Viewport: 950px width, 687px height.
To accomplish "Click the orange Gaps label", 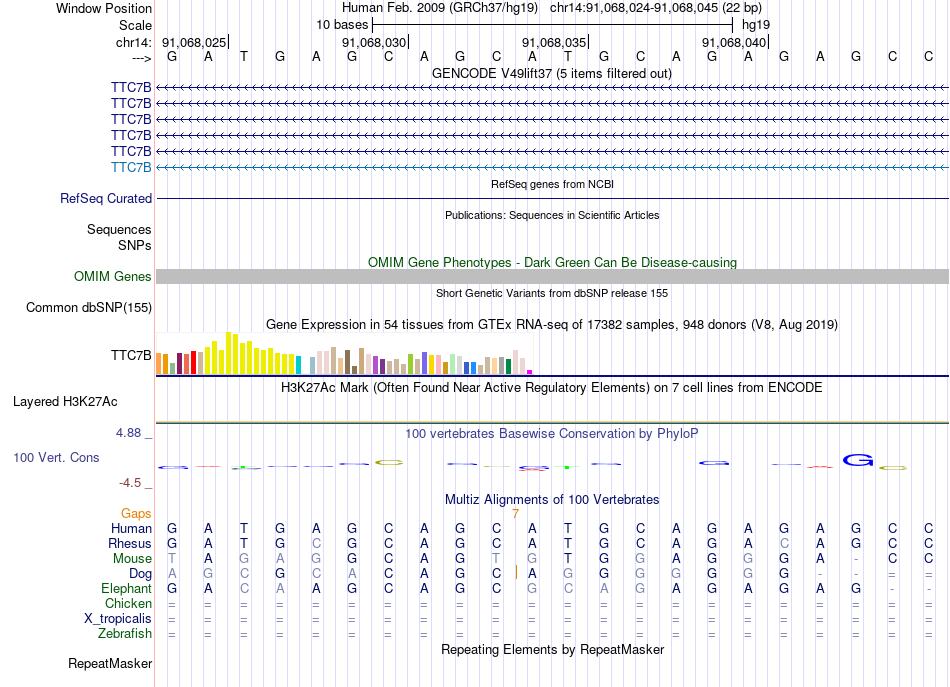I will tap(136, 514).
